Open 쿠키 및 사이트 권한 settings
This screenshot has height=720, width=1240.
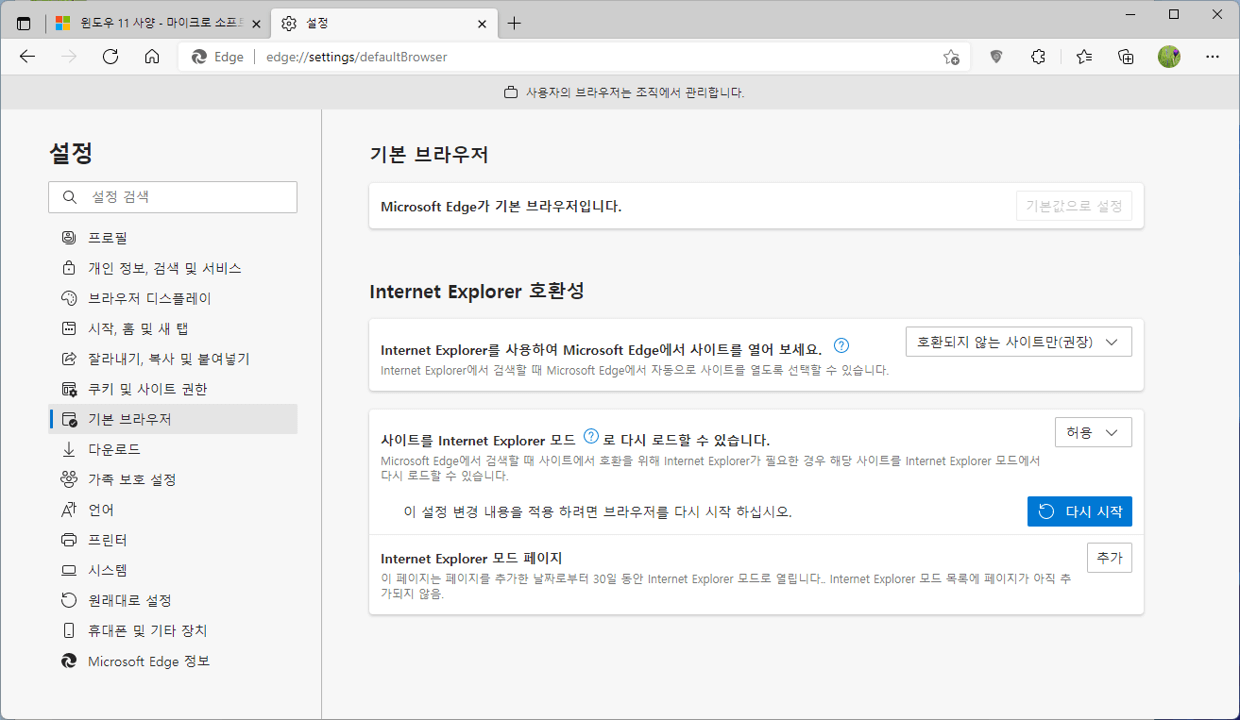coord(173,389)
